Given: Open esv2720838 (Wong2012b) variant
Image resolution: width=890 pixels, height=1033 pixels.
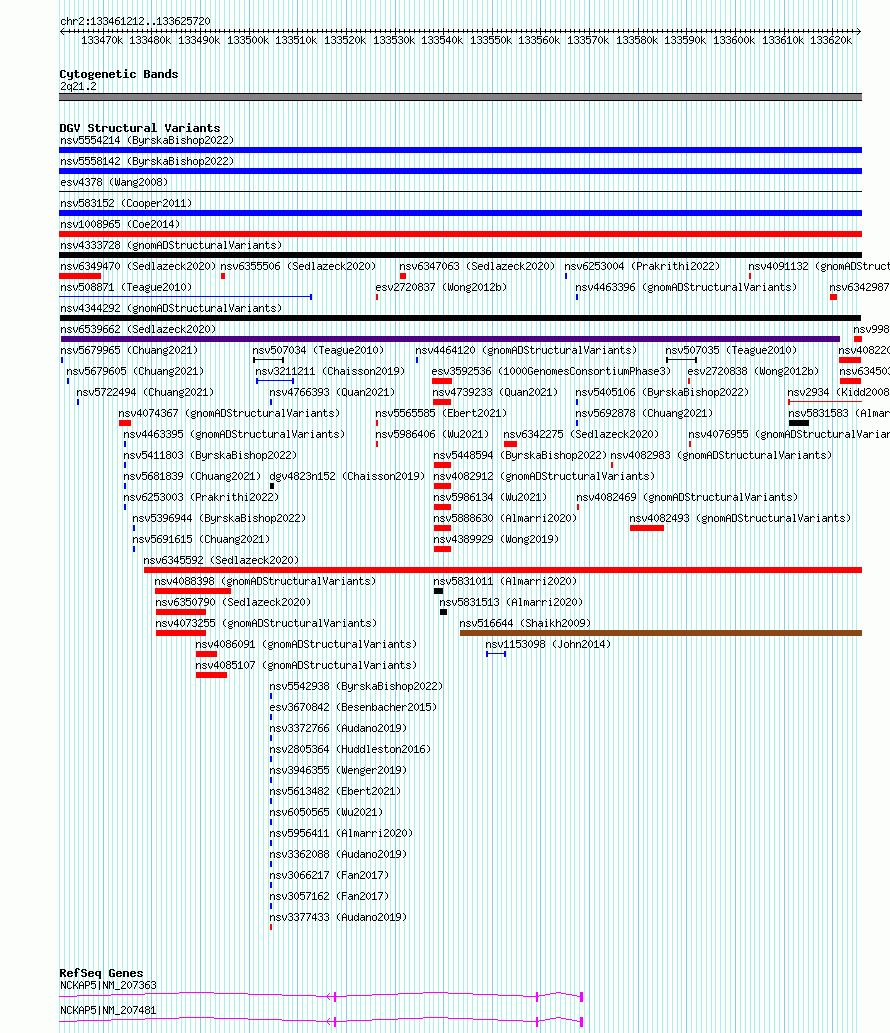Looking at the screenshot, I should (753, 372).
